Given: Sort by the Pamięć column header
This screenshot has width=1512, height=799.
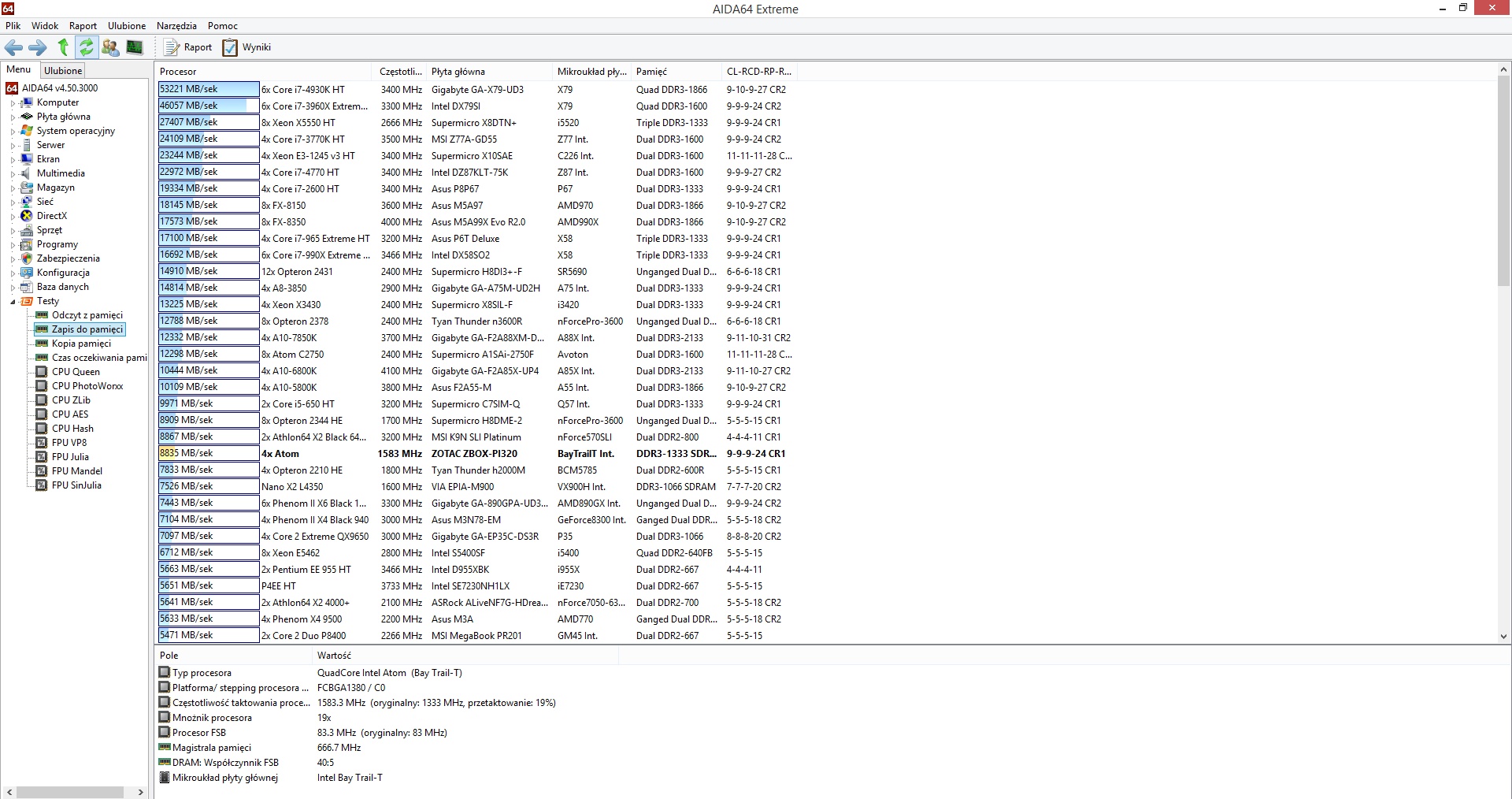Looking at the screenshot, I should tap(676, 72).
